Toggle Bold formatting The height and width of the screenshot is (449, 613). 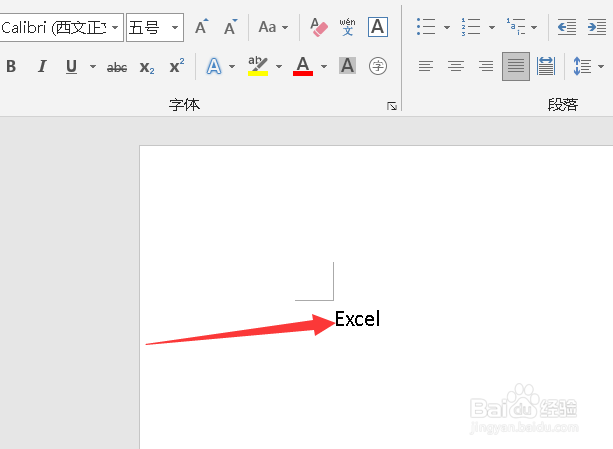11,66
